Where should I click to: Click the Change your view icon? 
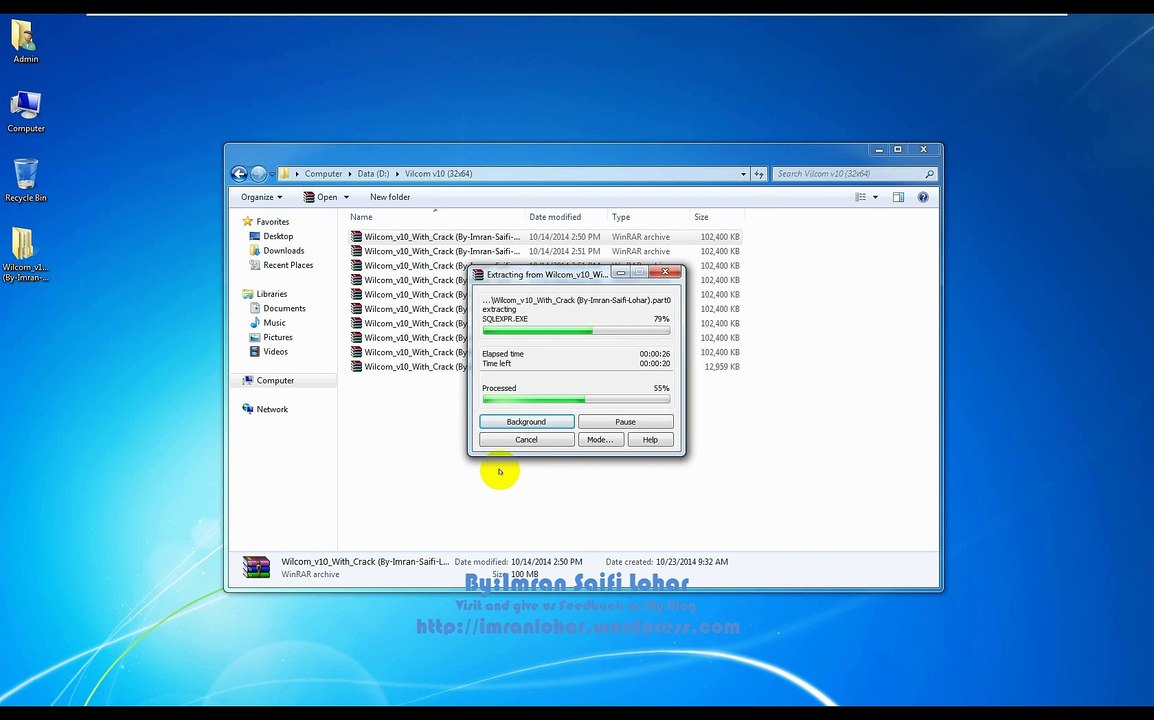(860, 197)
